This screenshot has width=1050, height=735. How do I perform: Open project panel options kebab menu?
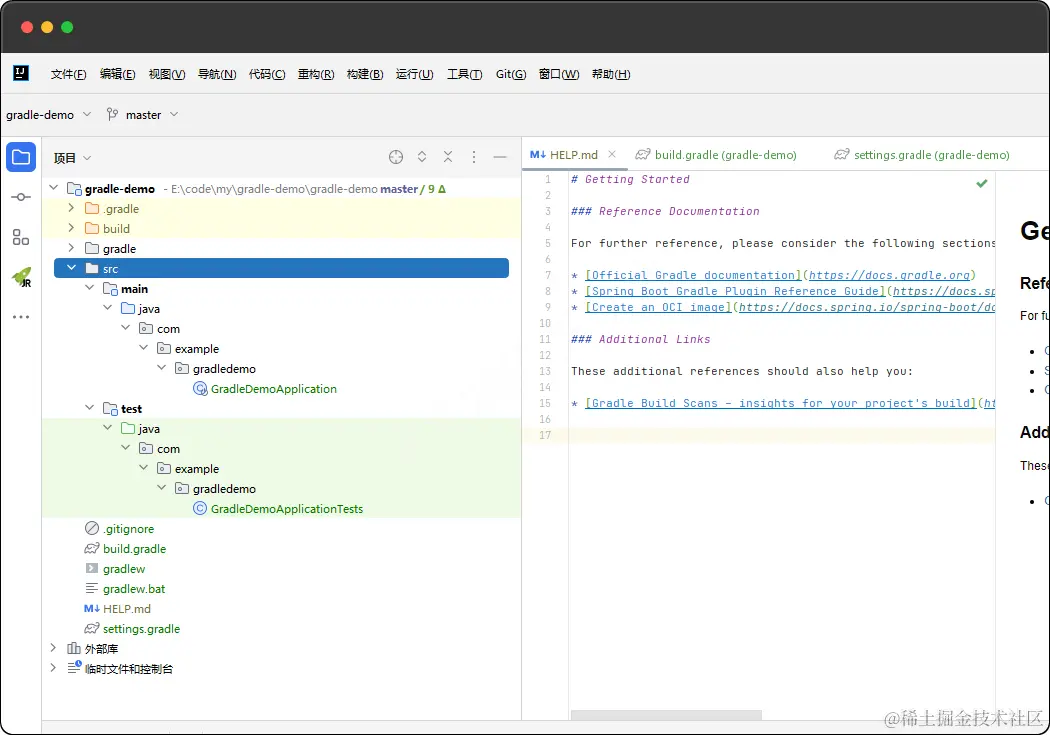coord(473,157)
